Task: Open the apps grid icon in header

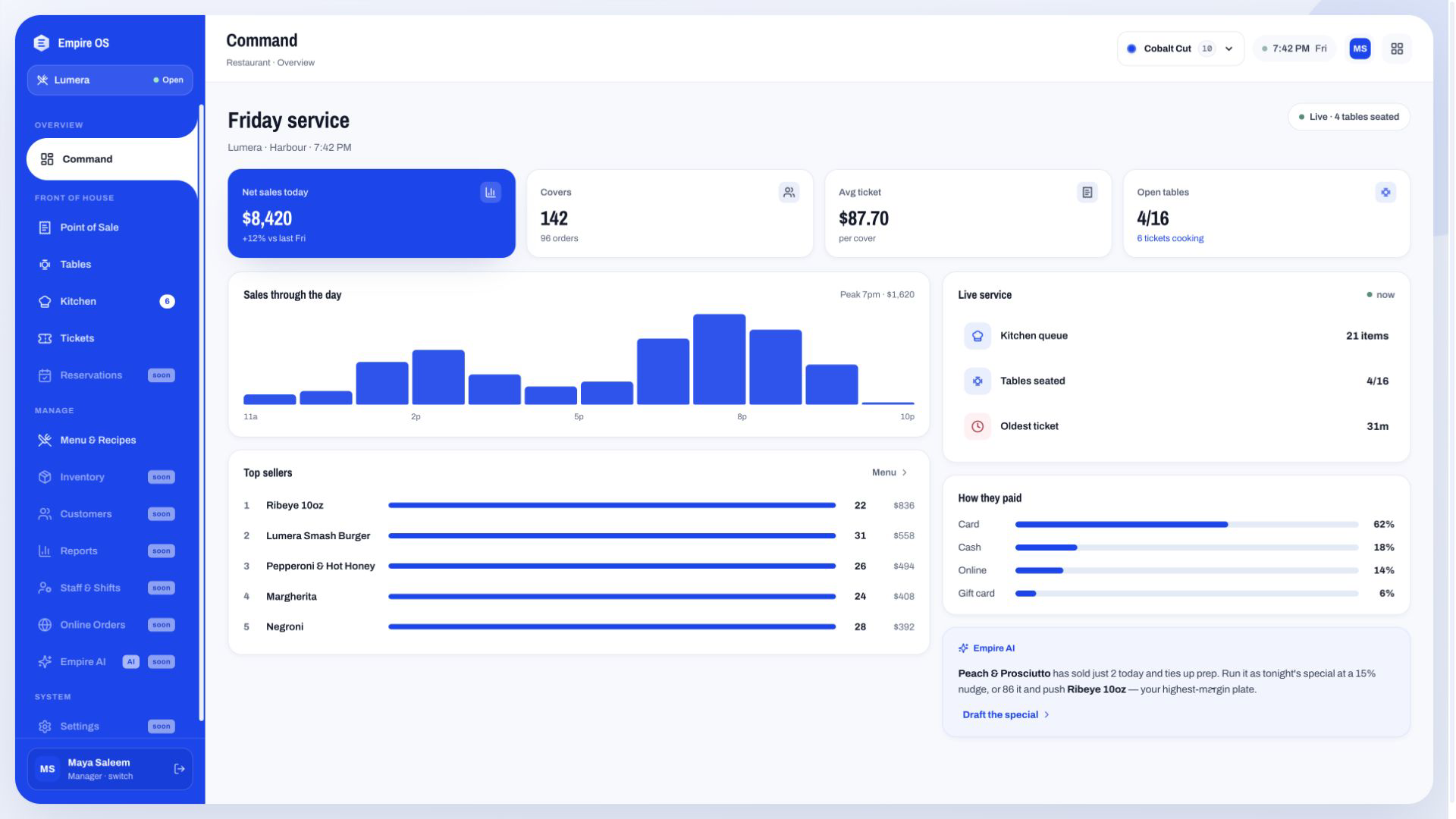Action: 1397,49
